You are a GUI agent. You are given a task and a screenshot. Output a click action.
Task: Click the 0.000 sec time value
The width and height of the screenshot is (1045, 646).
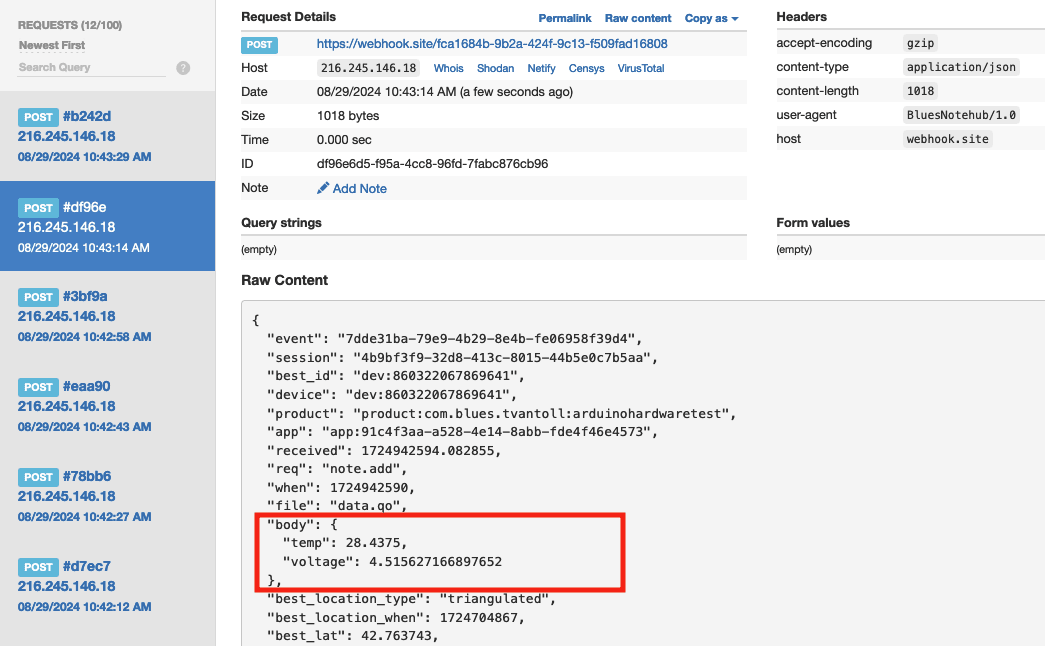pyautogui.click(x=344, y=140)
